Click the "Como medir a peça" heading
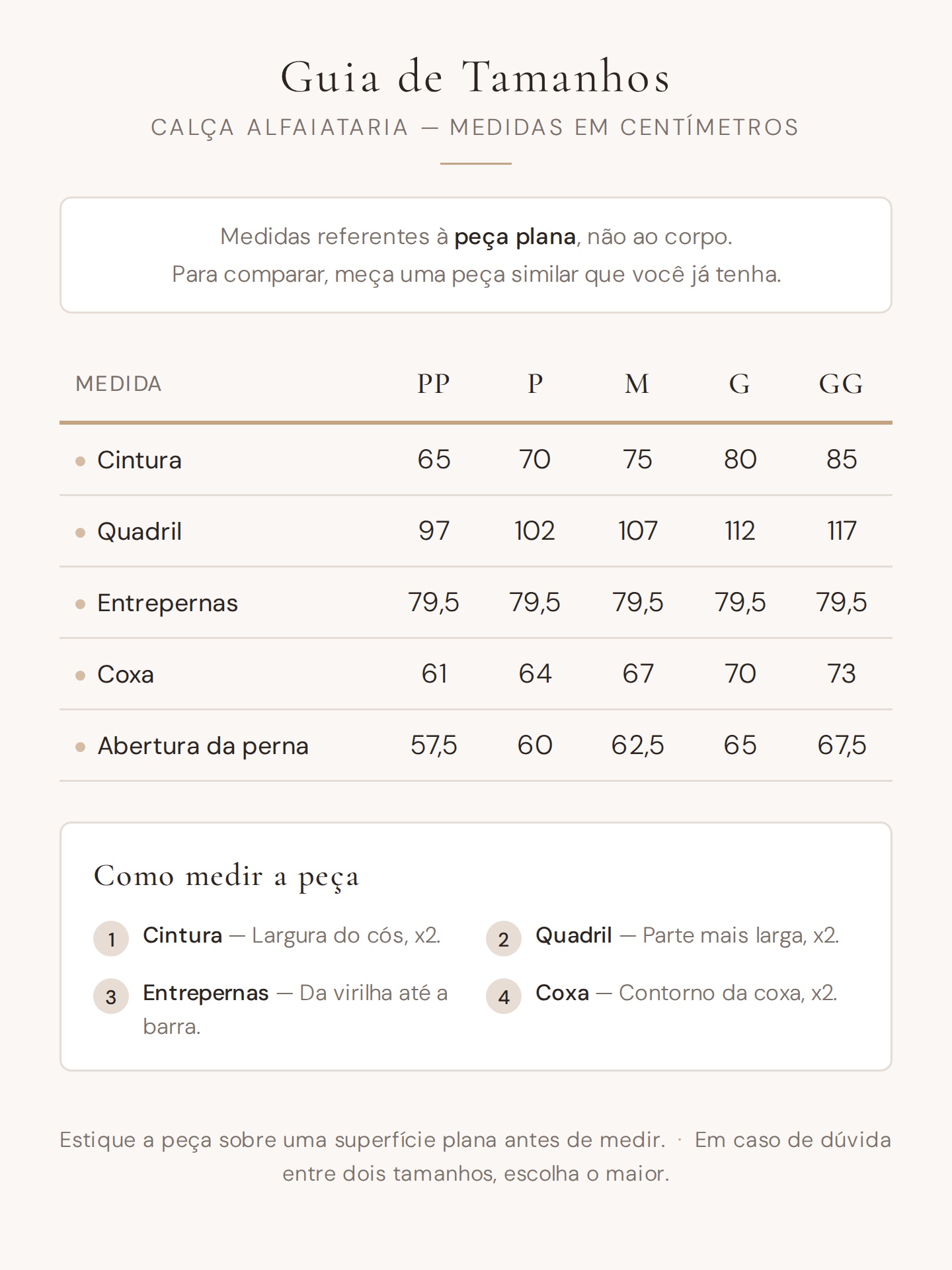Viewport: 952px width, 1270px height. coord(227,876)
